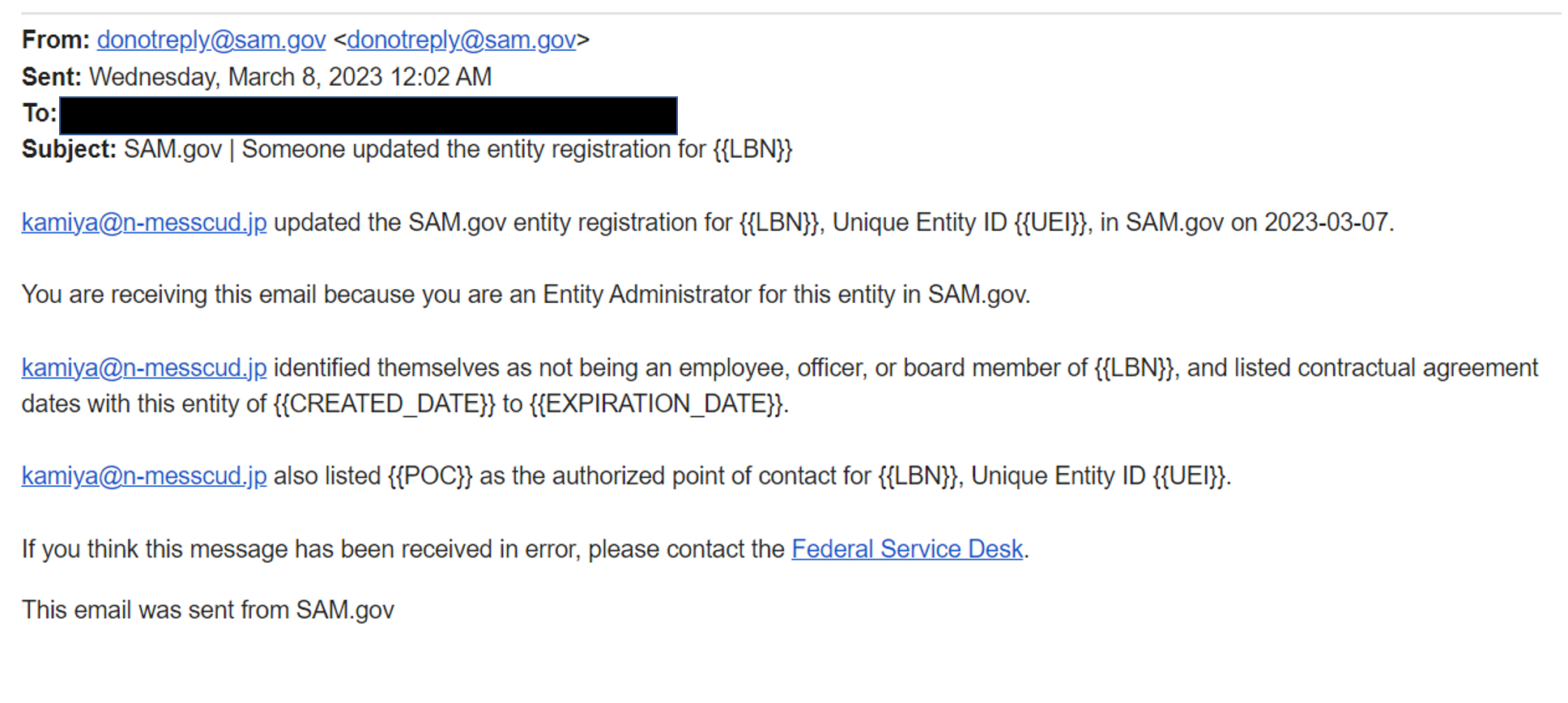Click the words "Entity Administrator" in the body

tap(646, 295)
